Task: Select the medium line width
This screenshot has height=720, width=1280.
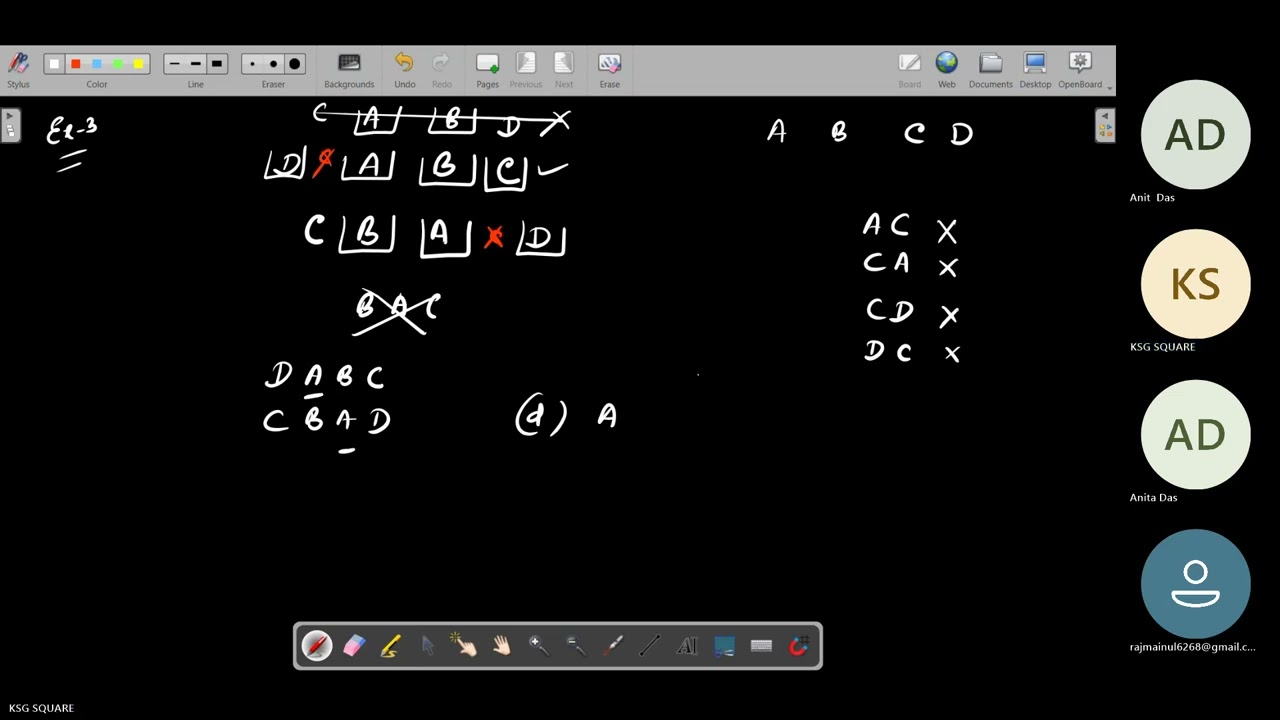Action: (195, 64)
